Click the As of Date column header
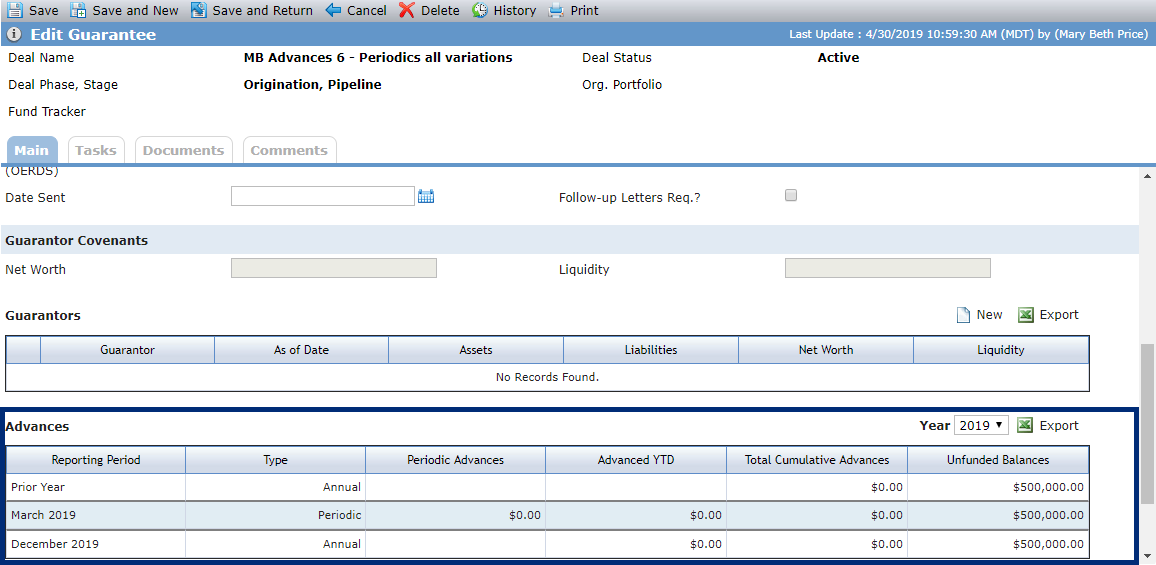1156x565 pixels. click(302, 350)
